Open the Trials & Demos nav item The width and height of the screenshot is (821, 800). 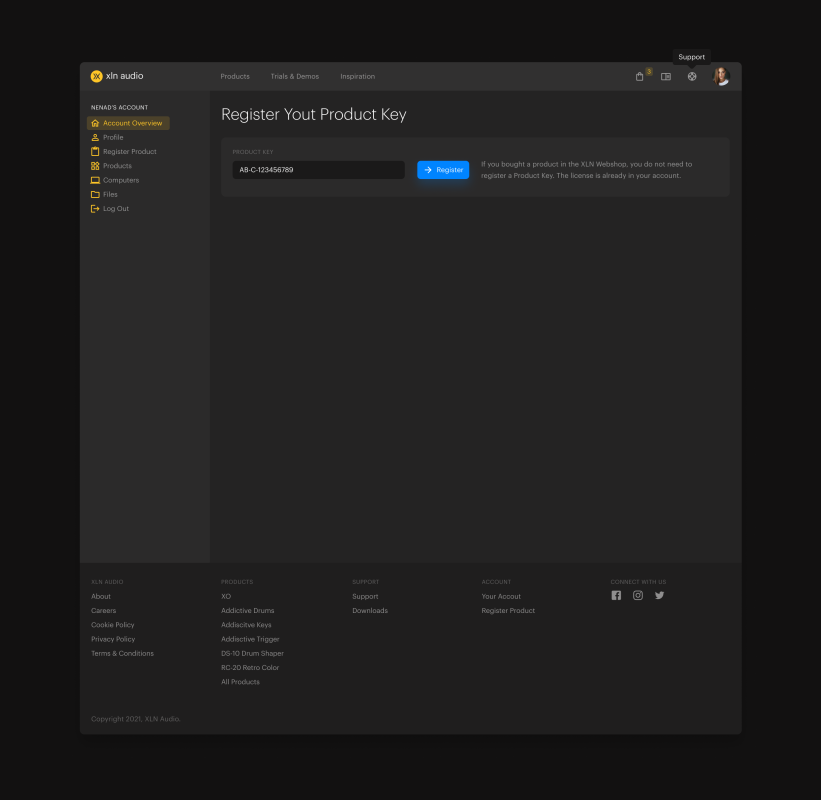click(294, 77)
